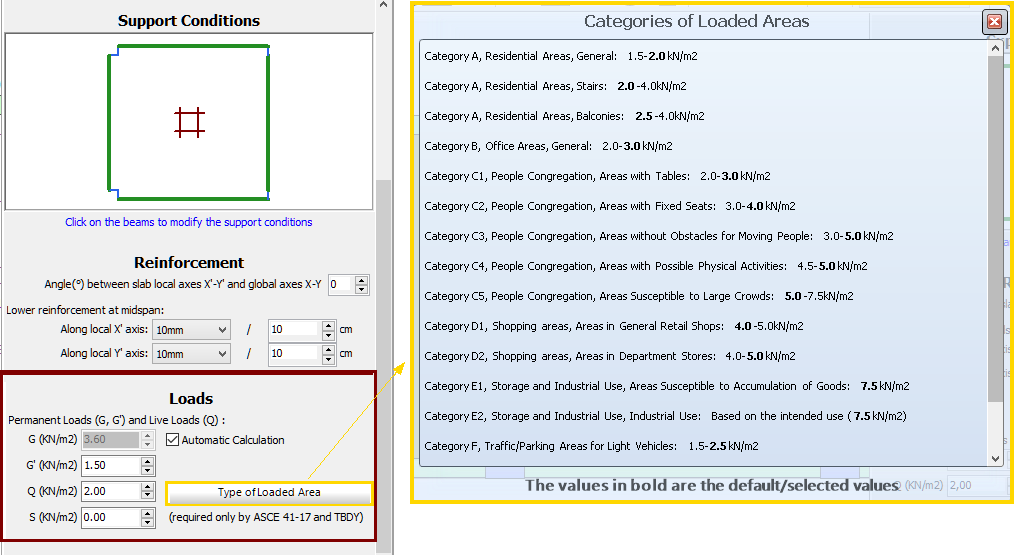The width and height of the screenshot is (1017, 556).
Task: Pick Category F Traffic/Parking for Light Vehicles
Action: tap(590, 446)
